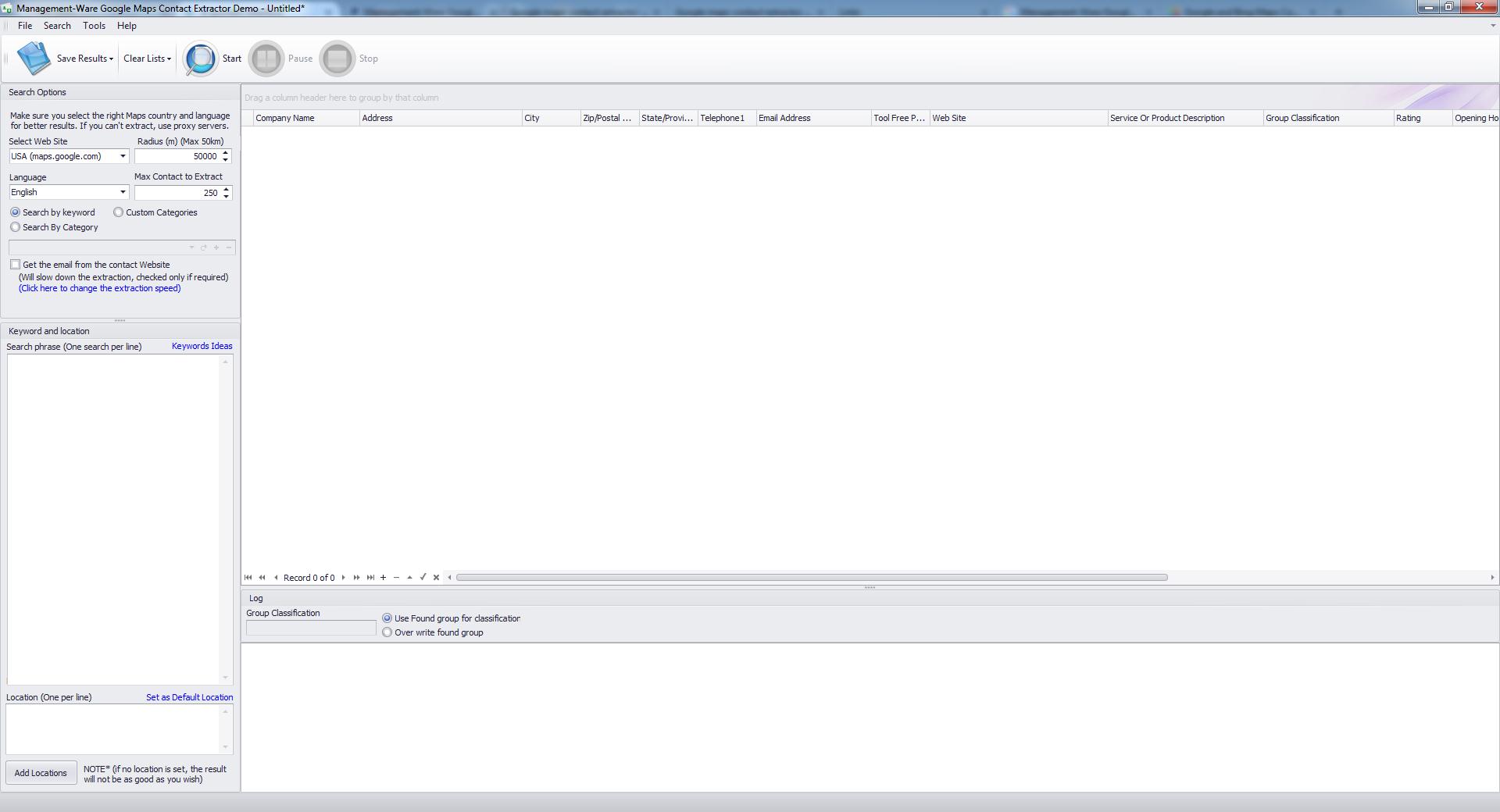
Task: Click the Web Site column header
Action: pyautogui.click(x=1018, y=118)
